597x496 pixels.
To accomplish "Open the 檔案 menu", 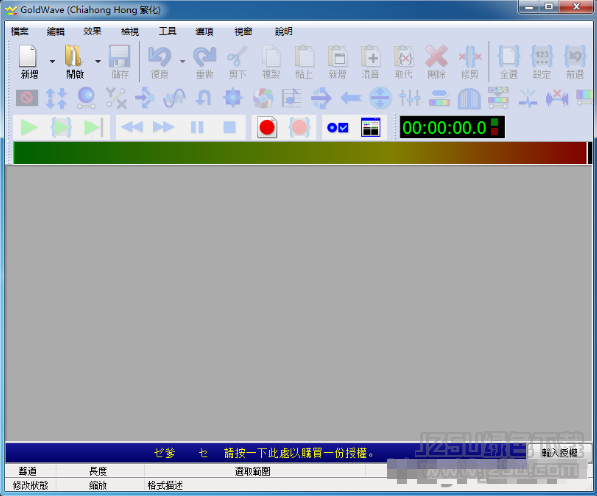I will (x=20, y=31).
